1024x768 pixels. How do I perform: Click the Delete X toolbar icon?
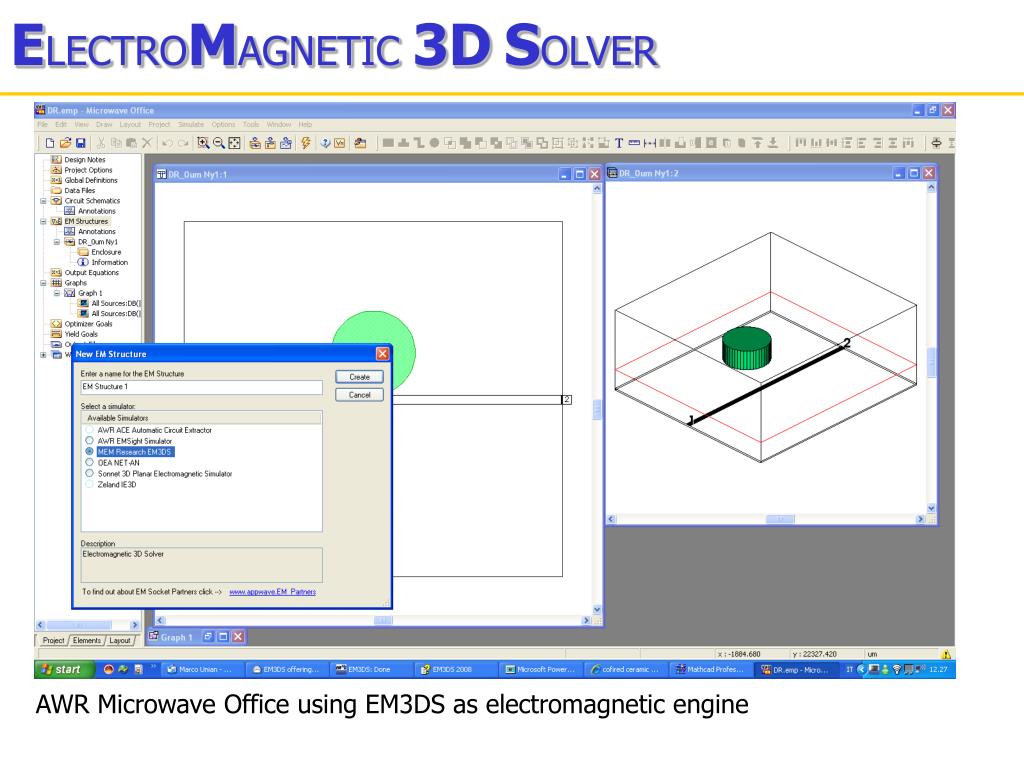tap(147, 143)
